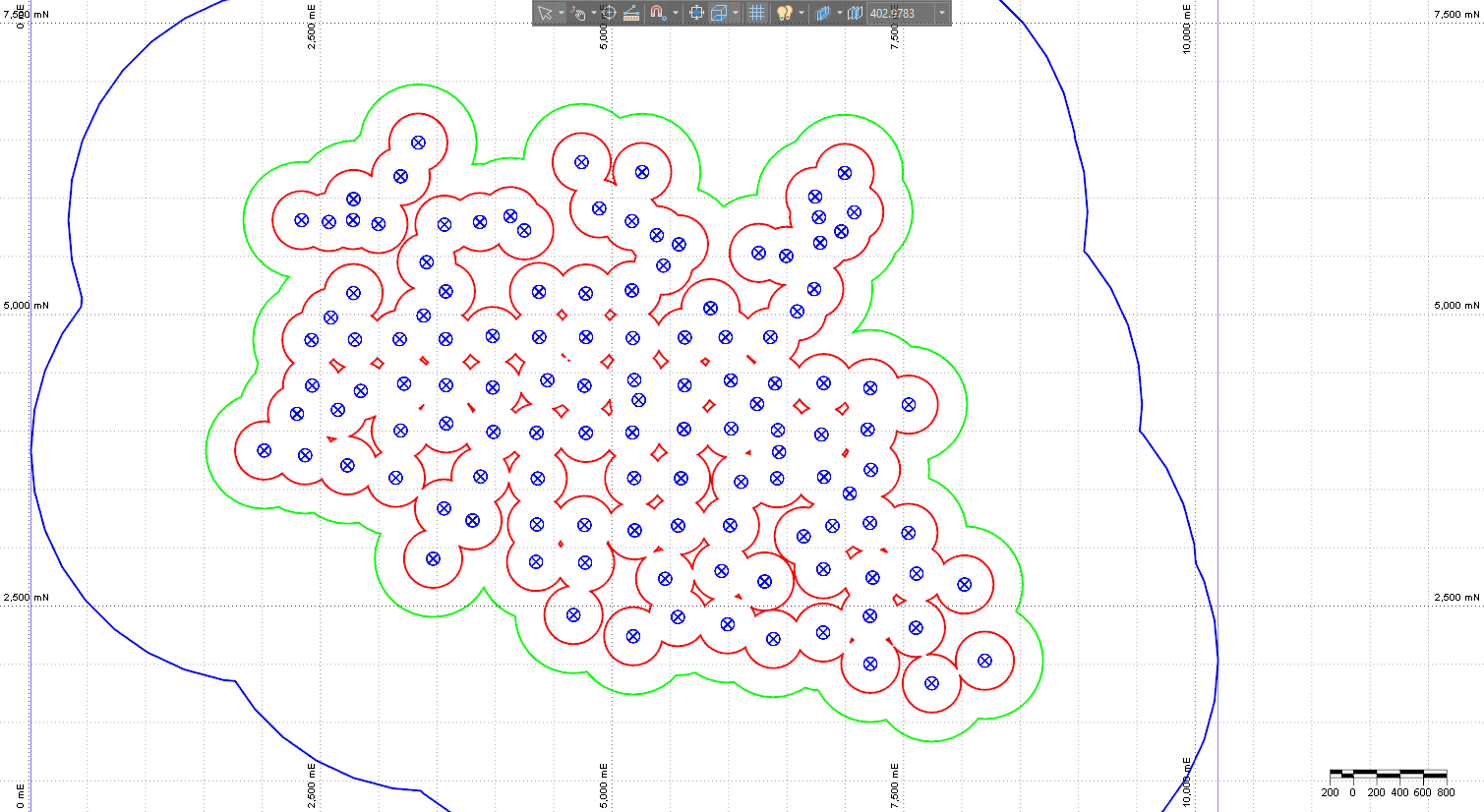The width and height of the screenshot is (1484, 812).
Task: Toggle the slice planes icon
Action: 823,13
